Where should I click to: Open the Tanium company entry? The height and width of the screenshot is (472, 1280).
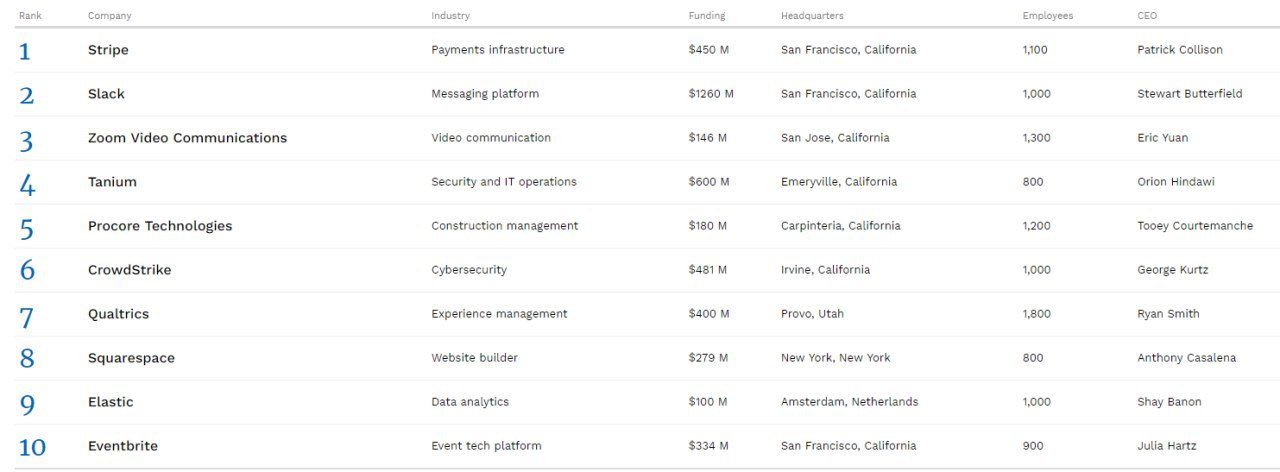coord(112,182)
